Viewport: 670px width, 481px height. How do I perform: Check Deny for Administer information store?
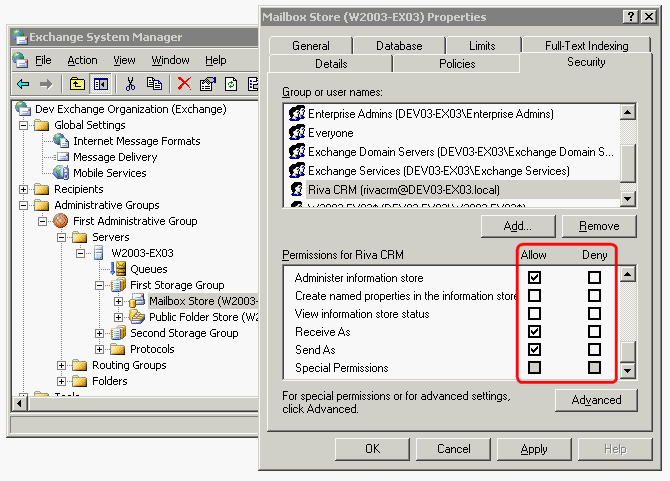pos(594,277)
